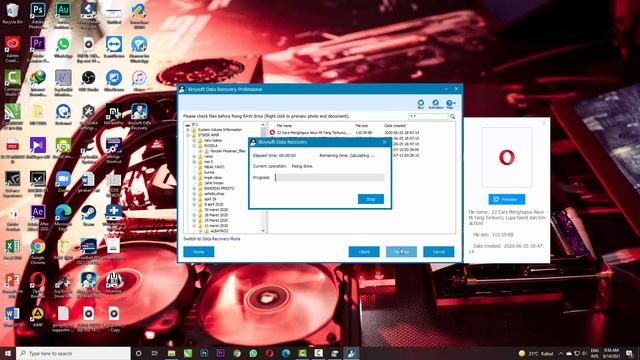Launch Opera Browser desktop shortcut

tap(38, 285)
